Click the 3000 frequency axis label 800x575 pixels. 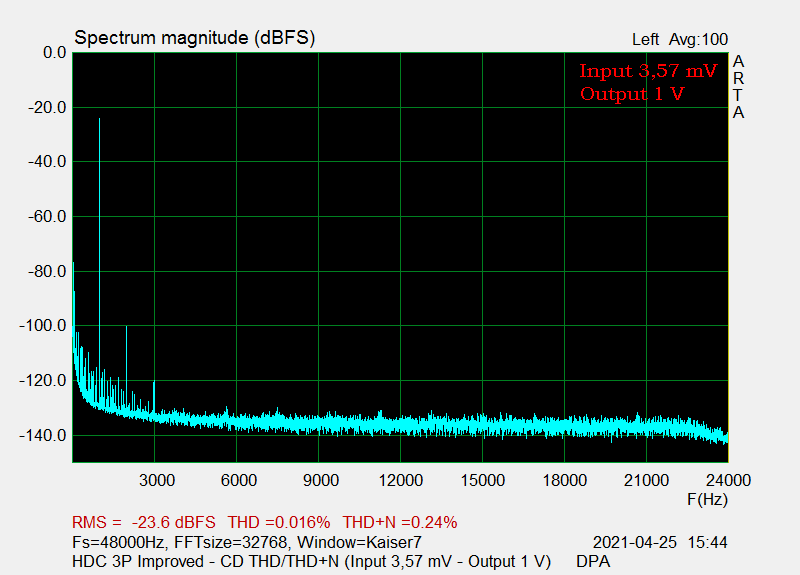point(157,480)
